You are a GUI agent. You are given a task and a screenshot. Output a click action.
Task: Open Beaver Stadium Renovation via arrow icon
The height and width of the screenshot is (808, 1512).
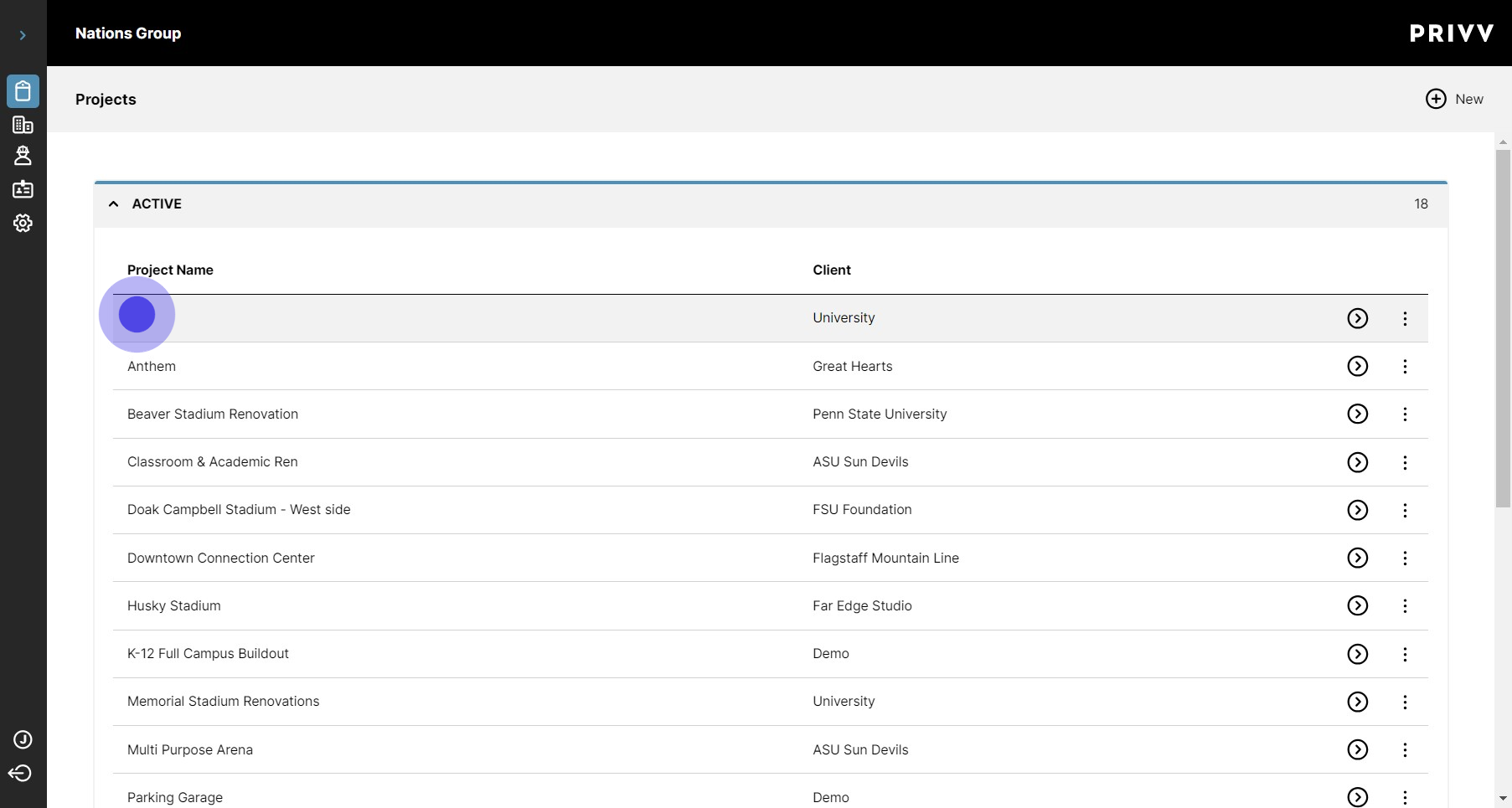point(1357,414)
